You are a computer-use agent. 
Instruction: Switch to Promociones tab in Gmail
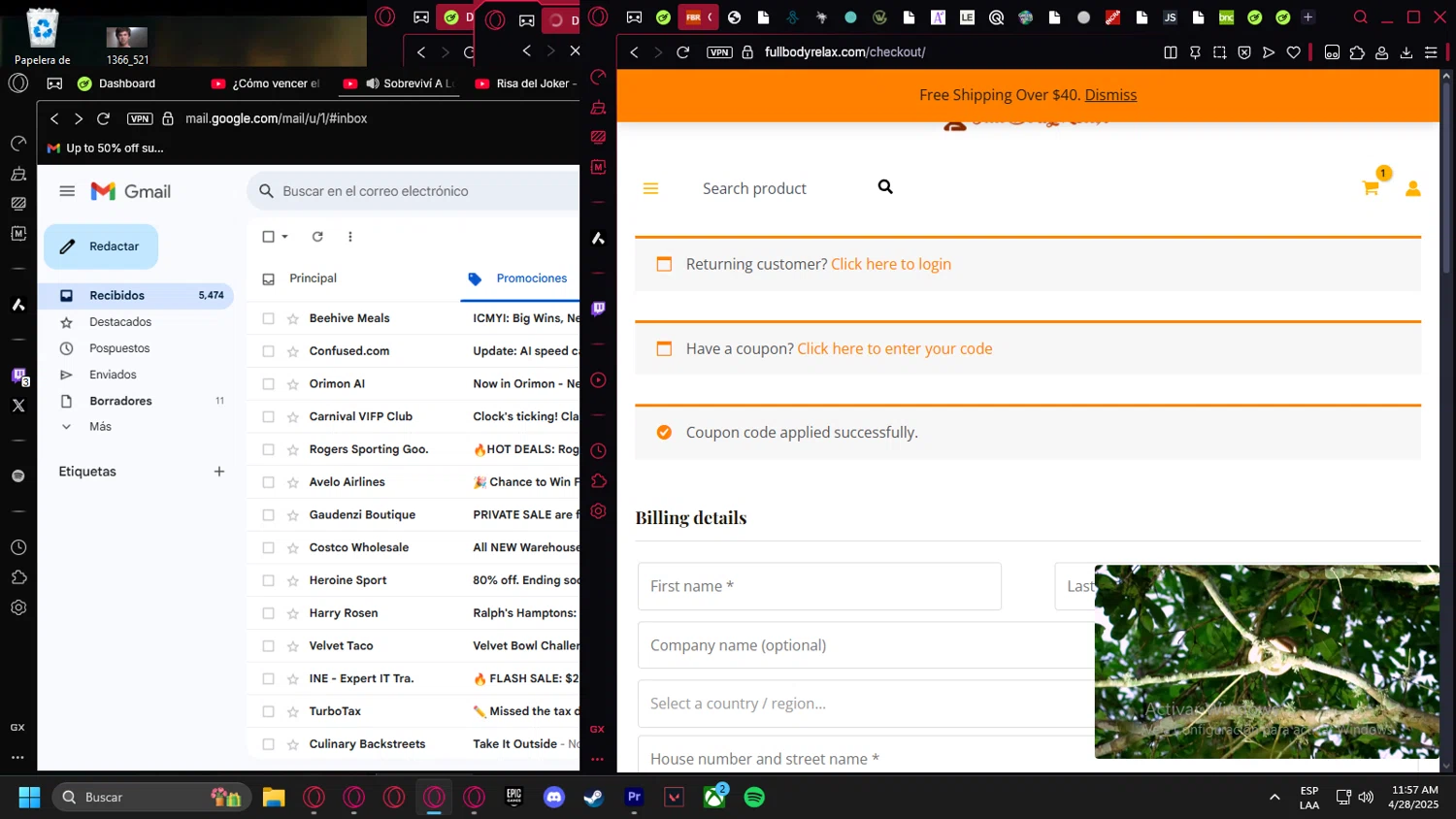(517, 278)
